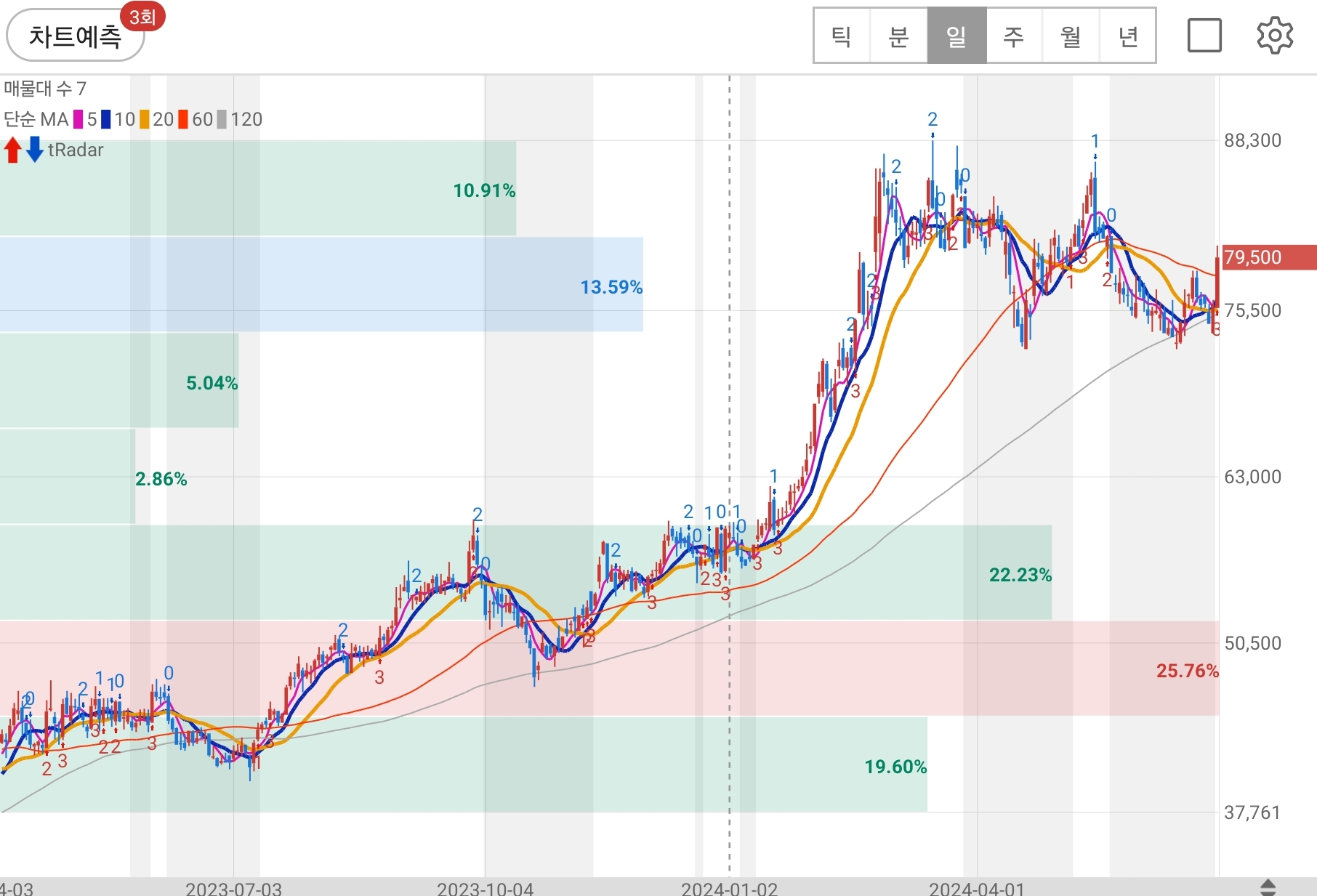Click the 88,300 price axis label

coord(1253,140)
